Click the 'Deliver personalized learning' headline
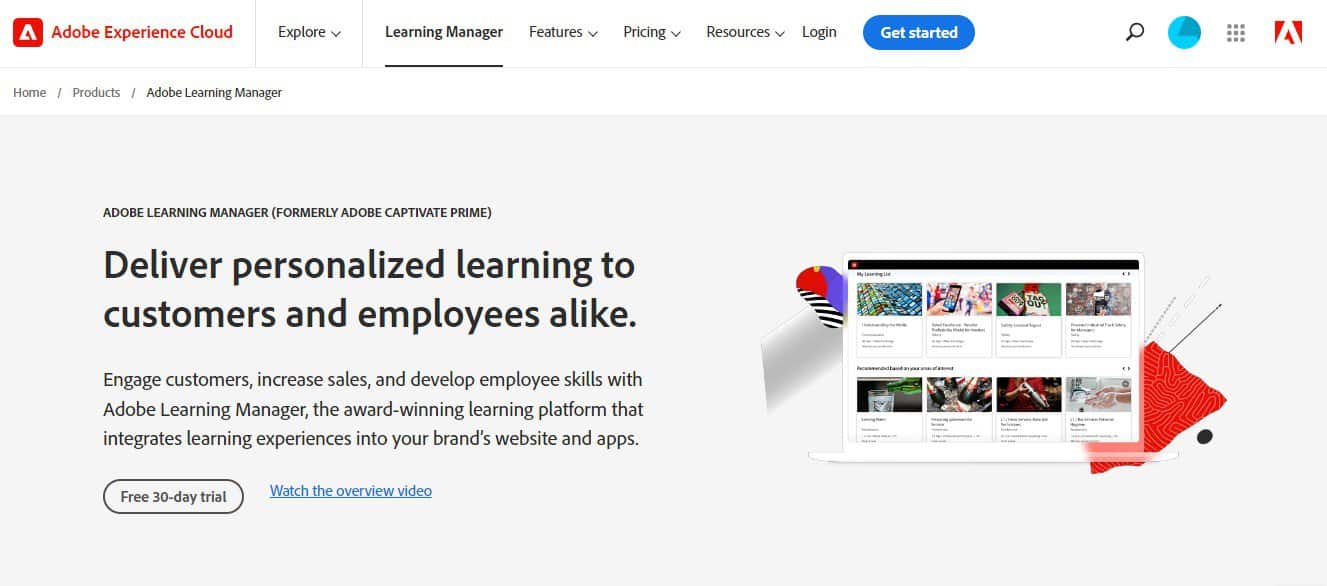 tap(370, 289)
